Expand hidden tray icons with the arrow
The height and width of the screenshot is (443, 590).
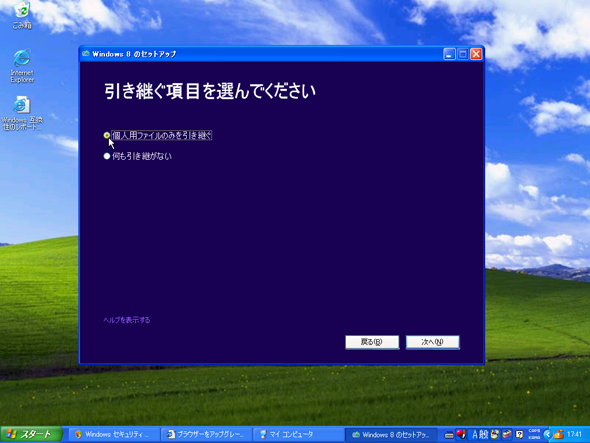pos(548,435)
